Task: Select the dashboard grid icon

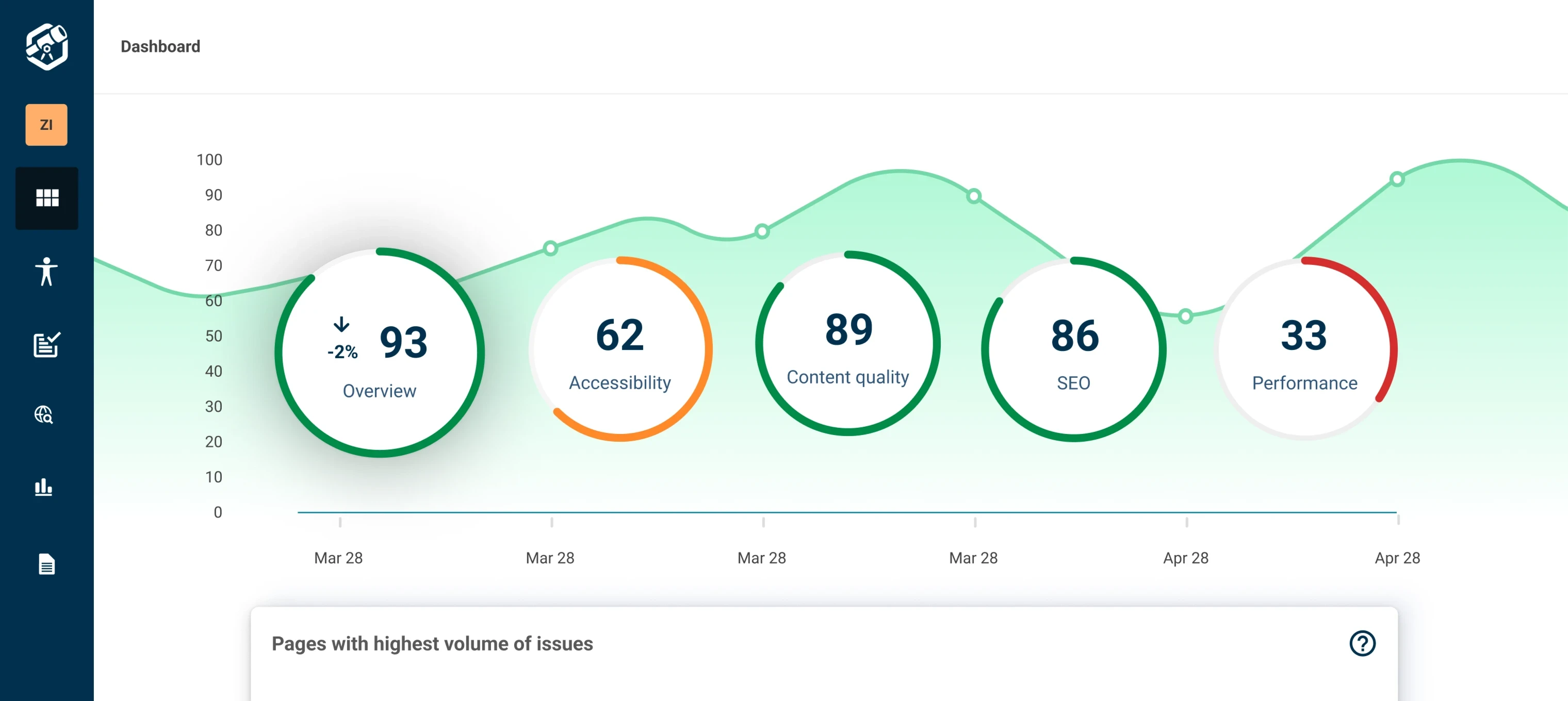Action: point(47,198)
